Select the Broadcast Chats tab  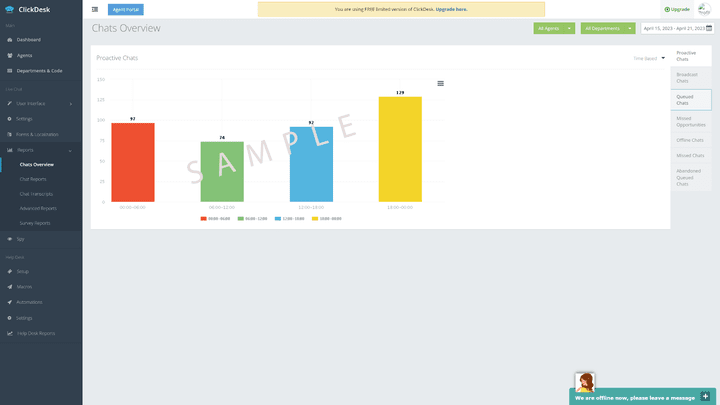[x=691, y=78]
